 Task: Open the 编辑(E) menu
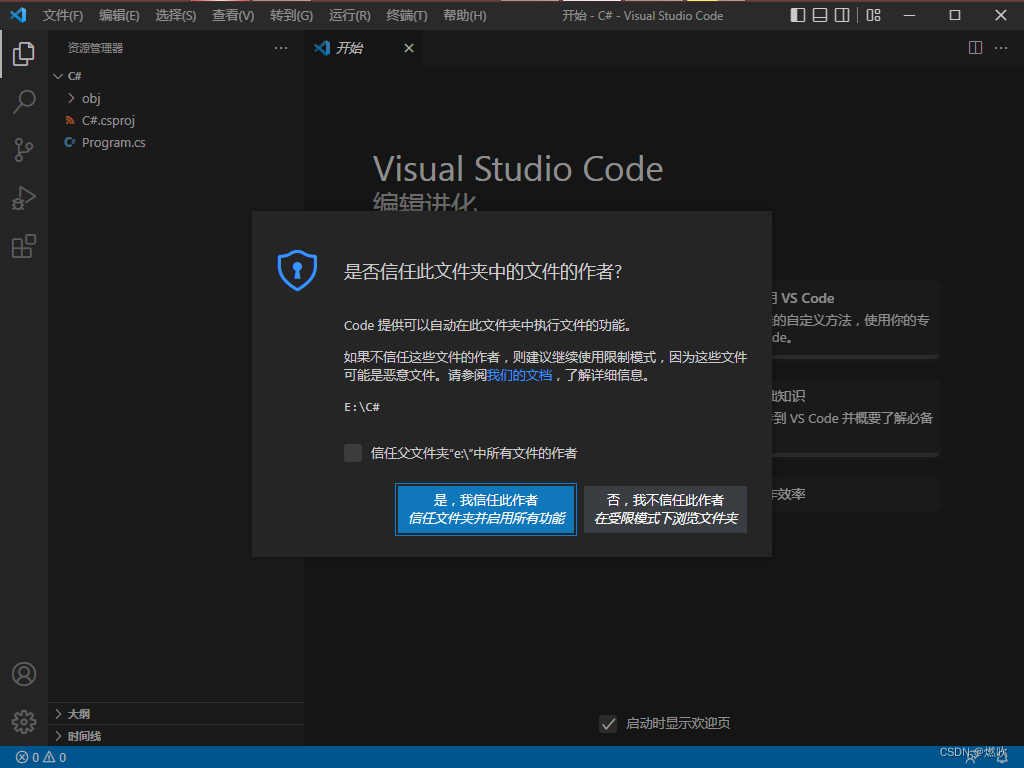(119, 15)
